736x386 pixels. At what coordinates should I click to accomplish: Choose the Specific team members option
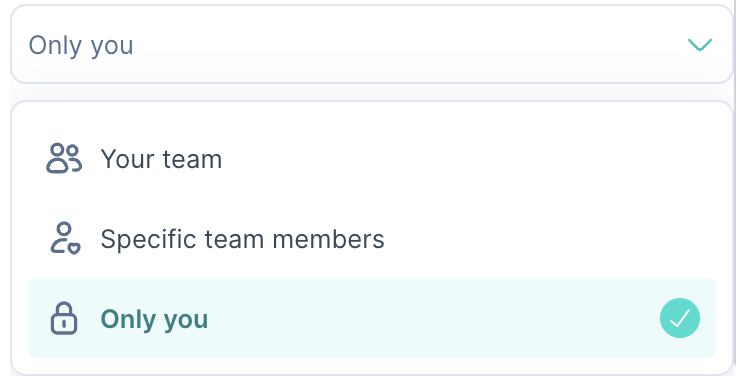click(371, 239)
